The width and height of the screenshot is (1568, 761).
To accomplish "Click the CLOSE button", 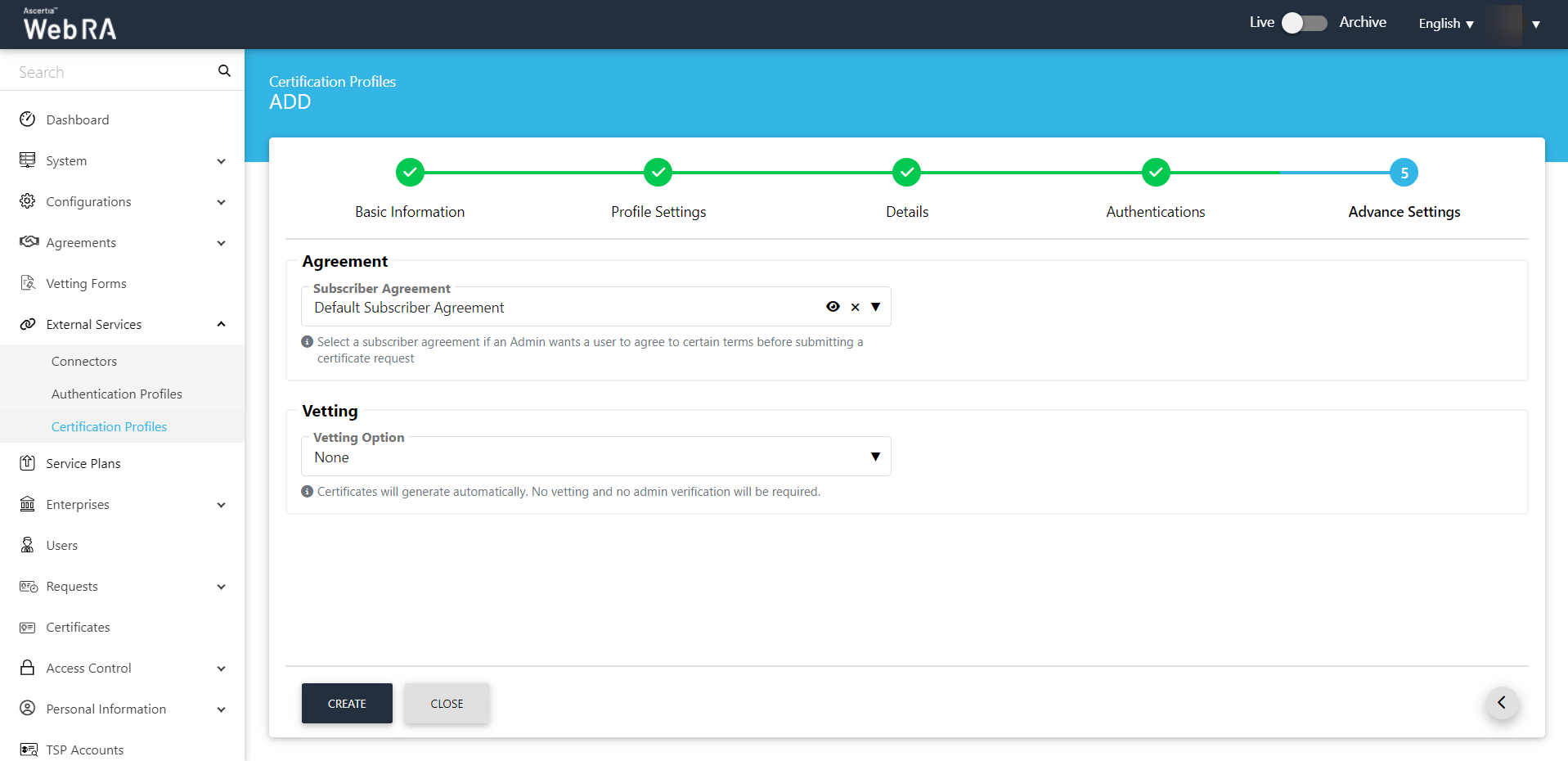I will (x=447, y=703).
